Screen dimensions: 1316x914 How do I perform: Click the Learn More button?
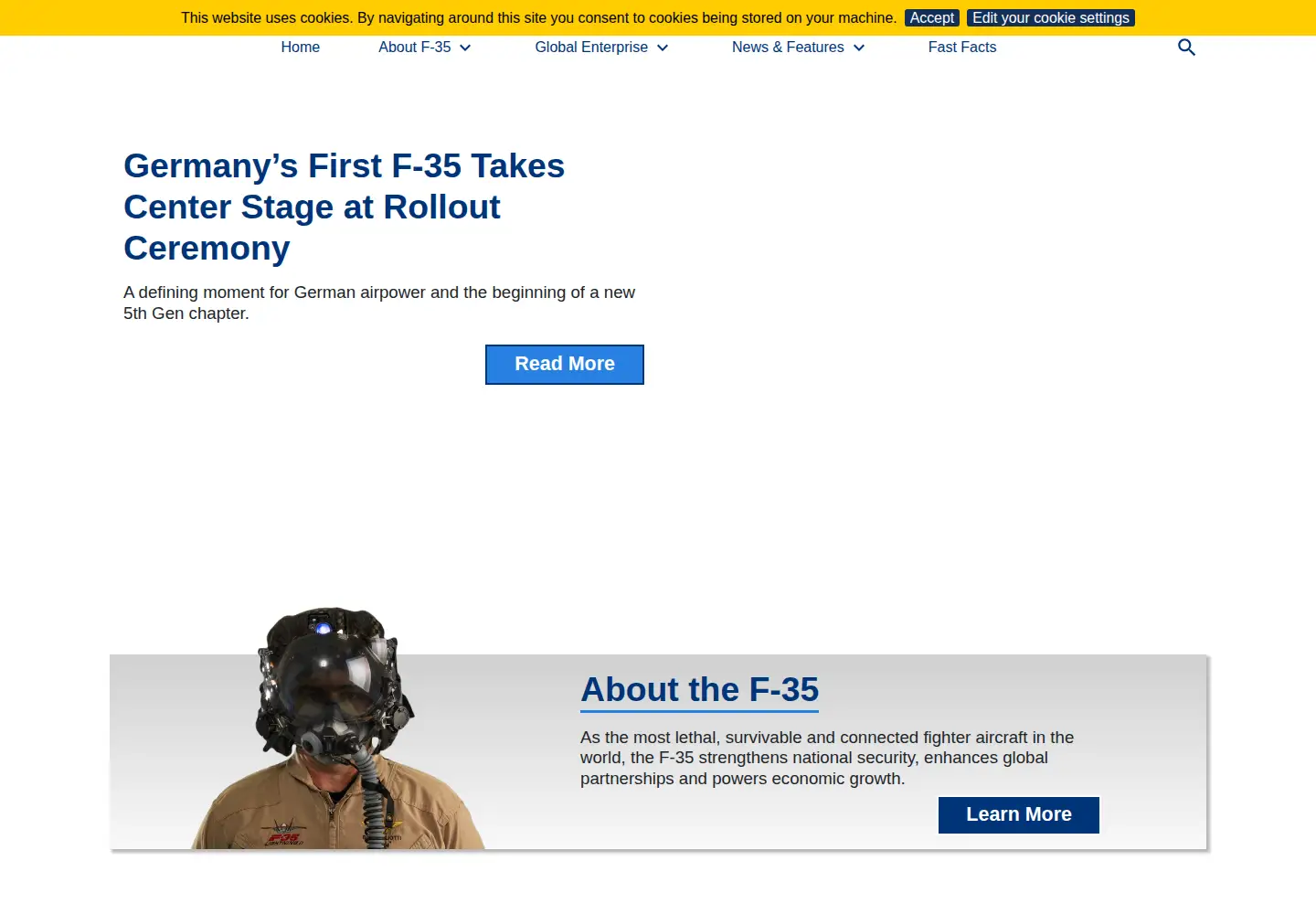pyautogui.click(x=1019, y=814)
